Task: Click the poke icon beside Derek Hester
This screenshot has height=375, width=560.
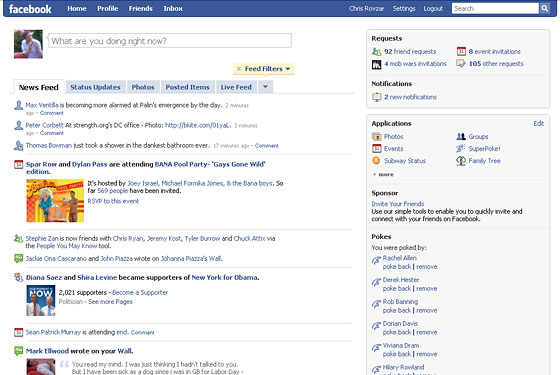Action: (376, 282)
